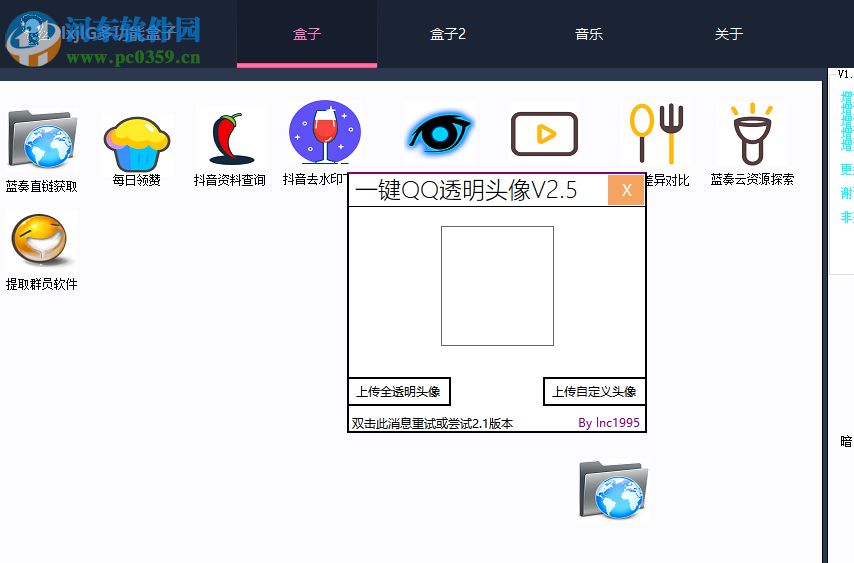Switch to the 盒子 tab

307,34
